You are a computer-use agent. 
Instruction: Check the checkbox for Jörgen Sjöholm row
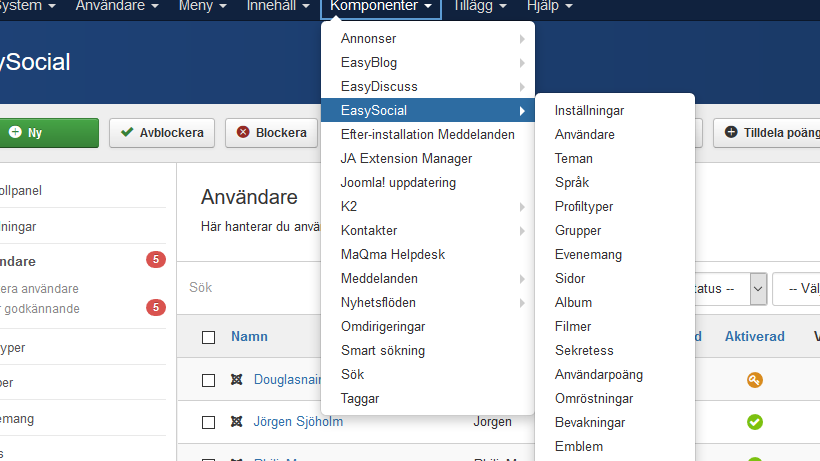pyautogui.click(x=208, y=422)
